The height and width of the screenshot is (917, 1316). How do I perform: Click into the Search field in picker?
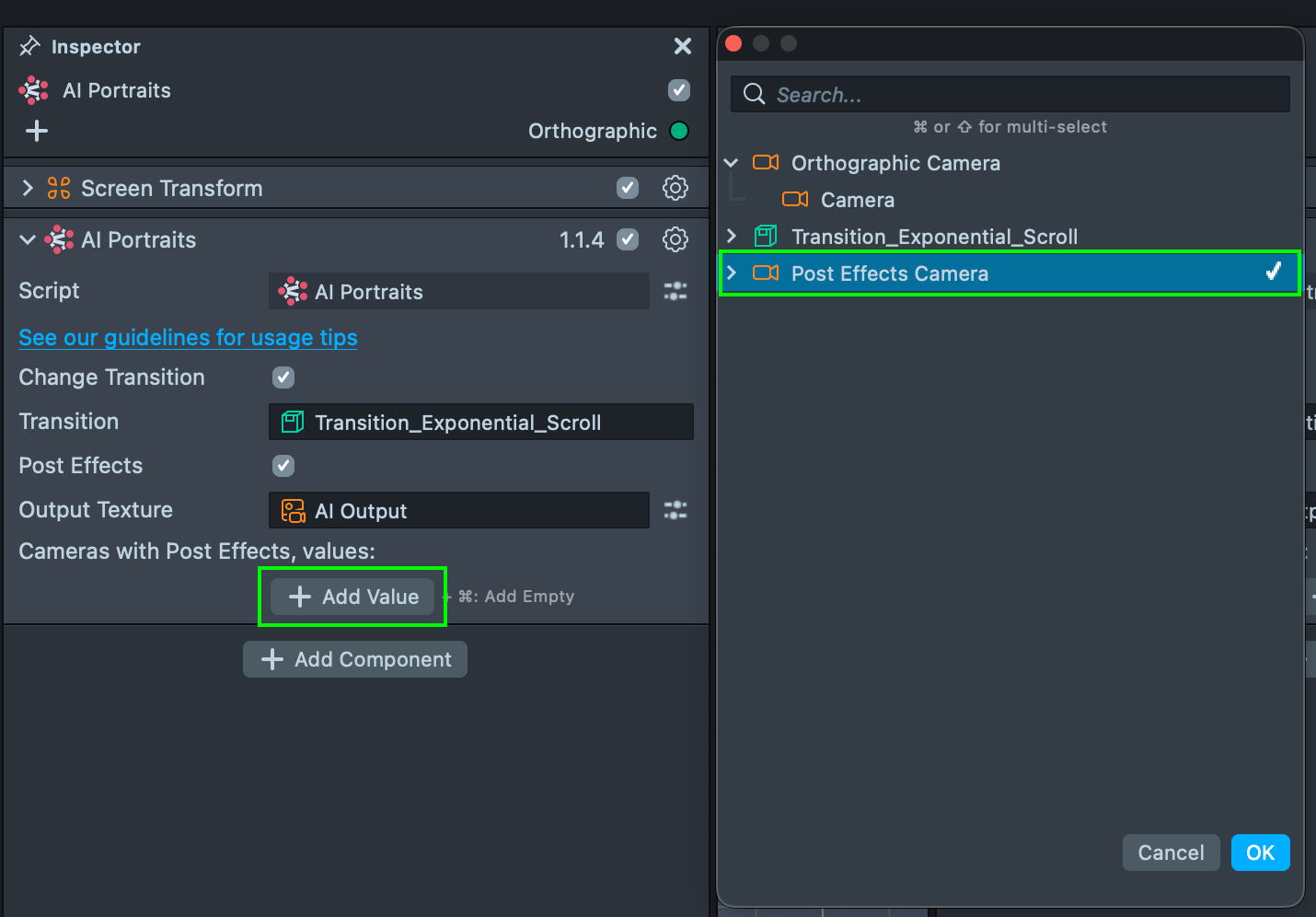[1022, 94]
